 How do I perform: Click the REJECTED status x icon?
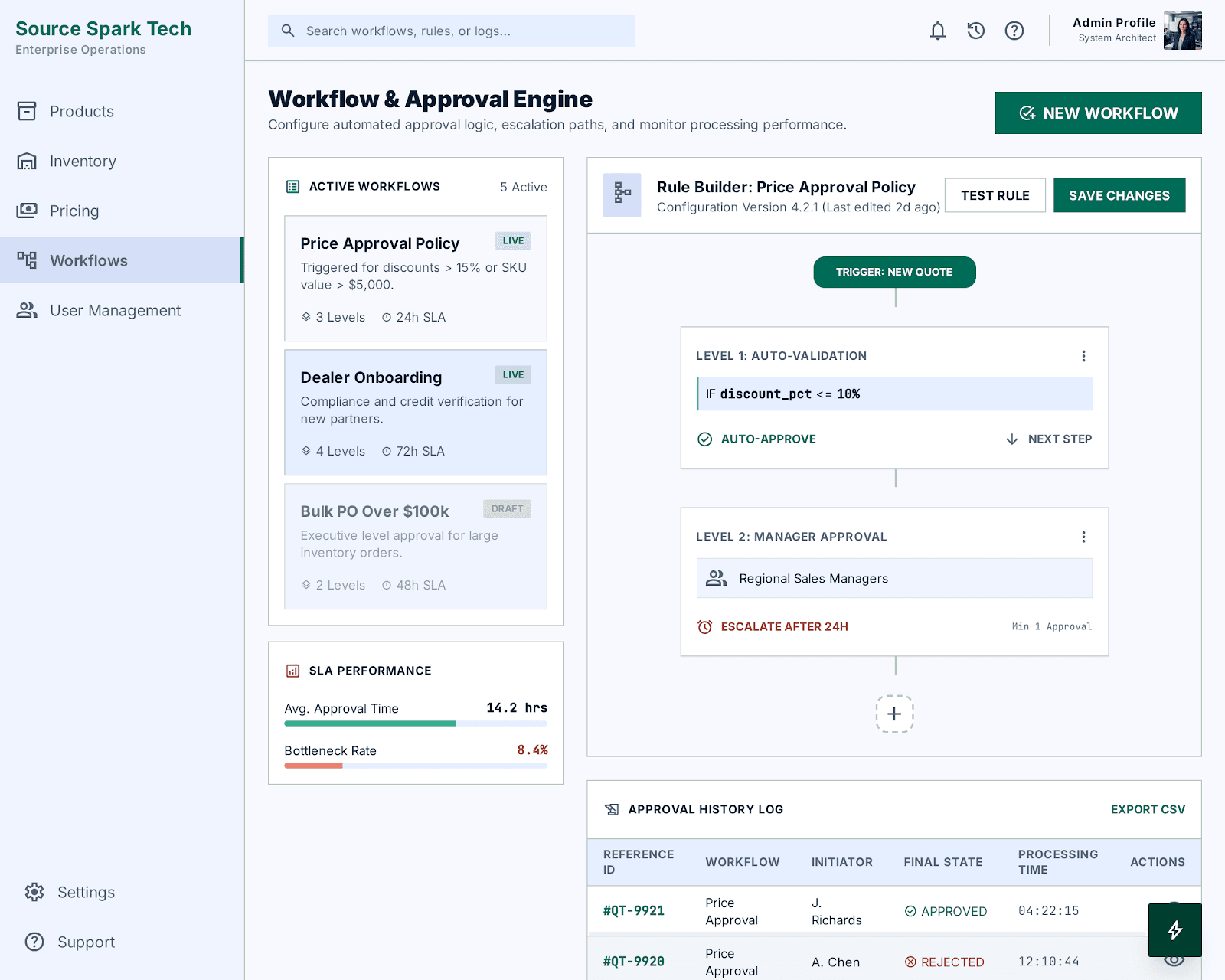click(911, 962)
